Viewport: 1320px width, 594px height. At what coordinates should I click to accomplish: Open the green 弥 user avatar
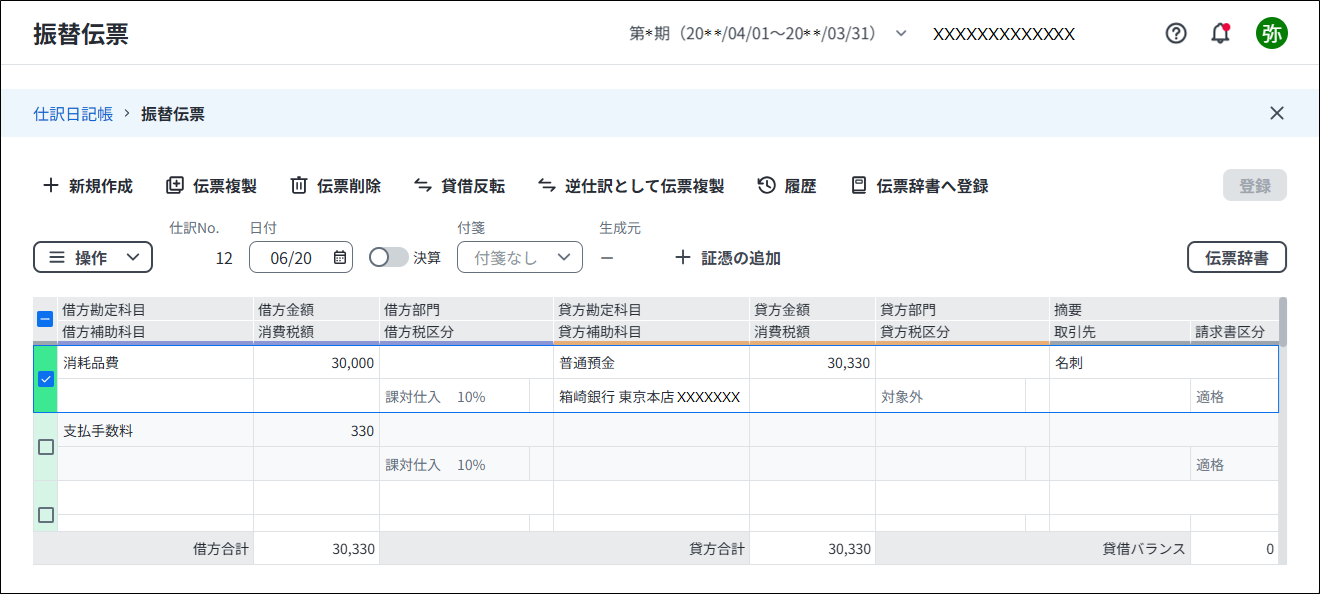tap(1272, 33)
